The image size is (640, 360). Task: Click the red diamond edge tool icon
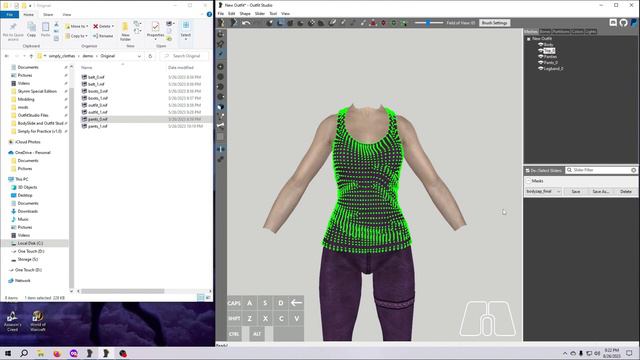(x=383, y=23)
